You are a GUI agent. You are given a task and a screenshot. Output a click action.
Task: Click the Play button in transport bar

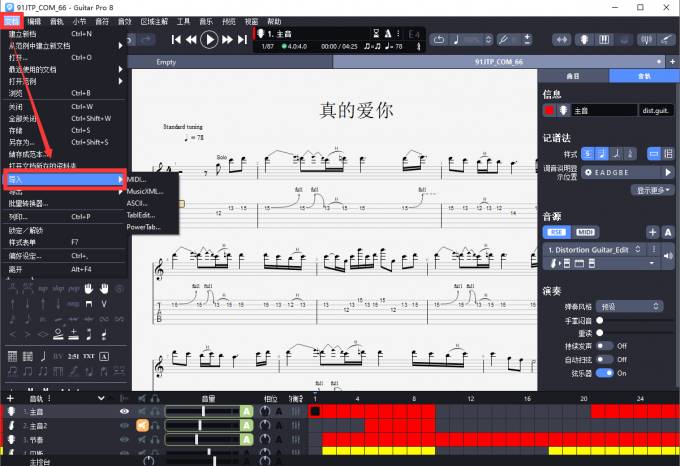click(209, 39)
